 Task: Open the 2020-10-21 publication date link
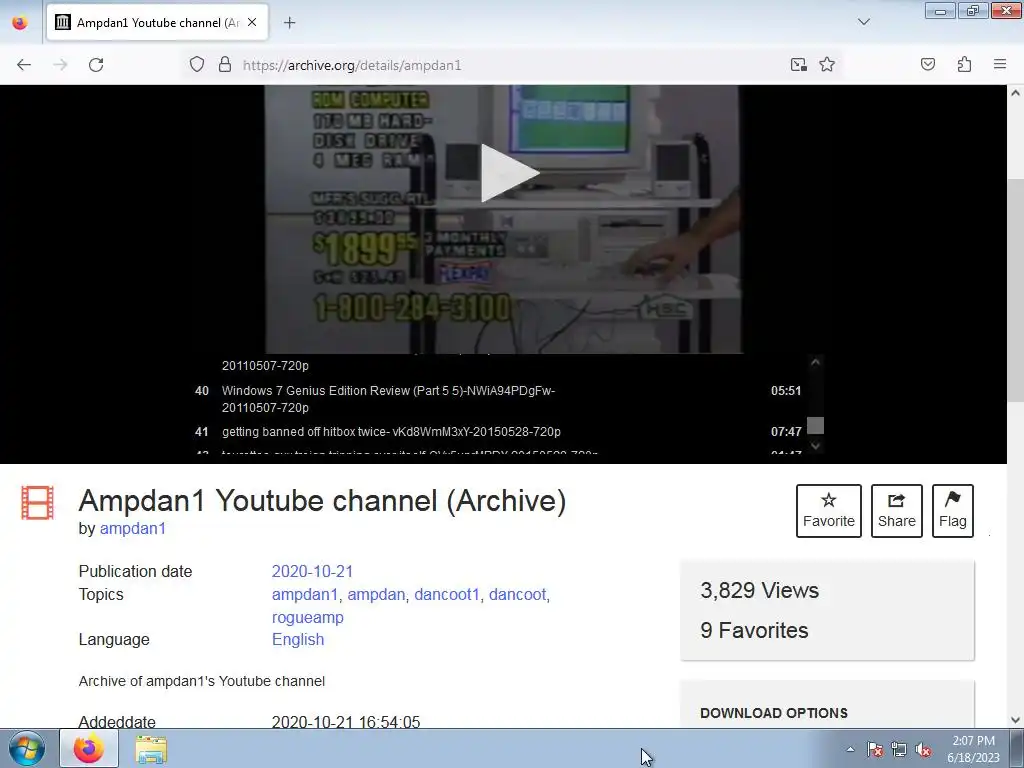(x=312, y=571)
